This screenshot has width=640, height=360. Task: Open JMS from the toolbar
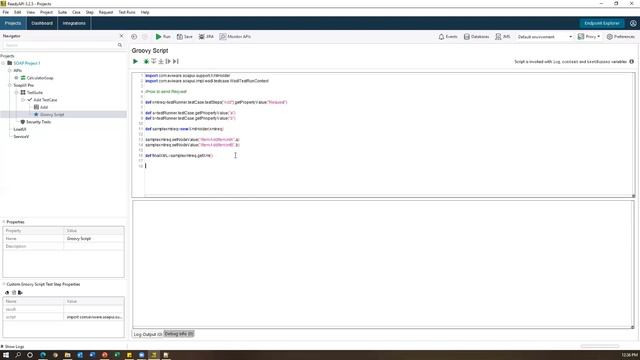click(502, 37)
